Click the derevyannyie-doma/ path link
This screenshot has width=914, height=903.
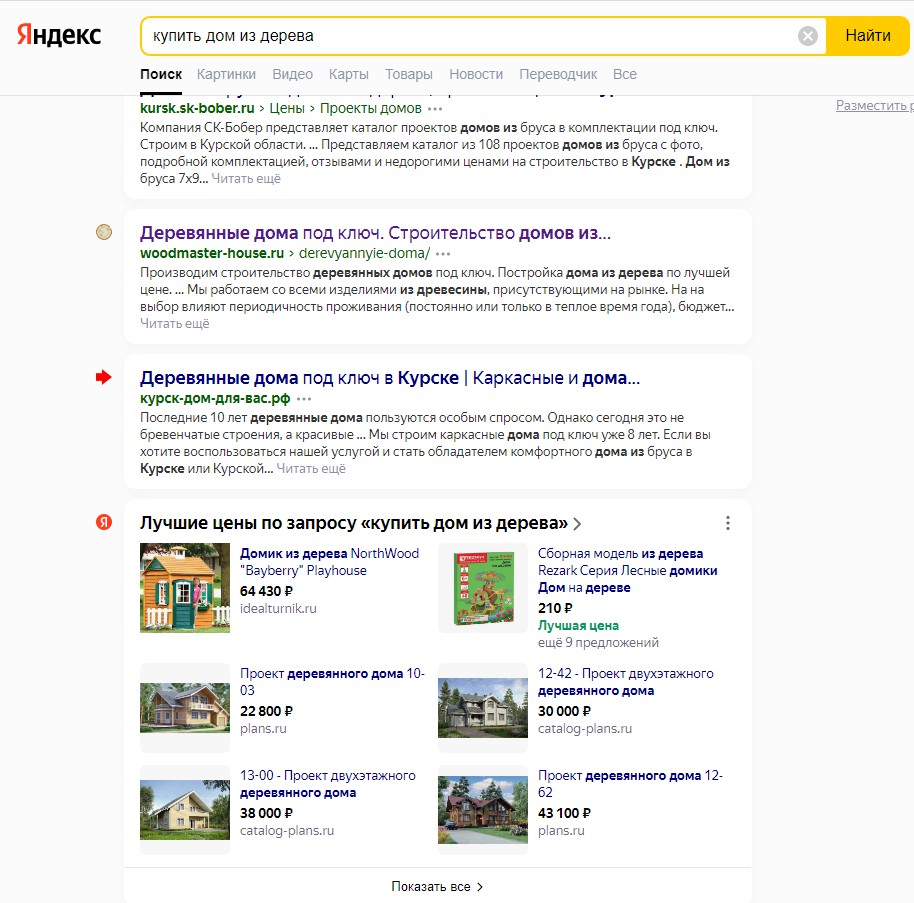[x=364, y=253]
